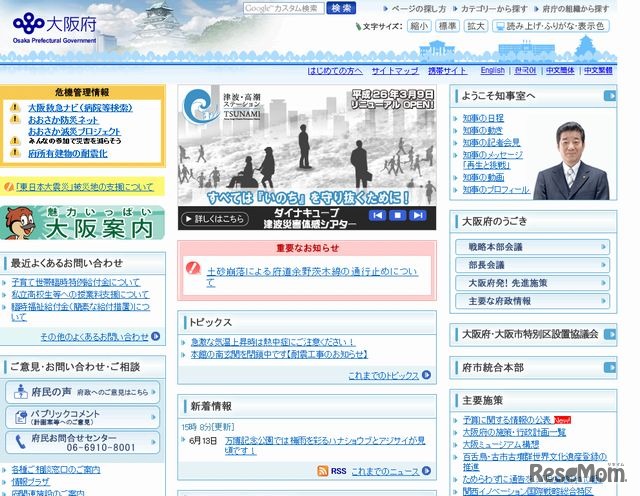Open 土砂崩落による府道余野茨木線の通行止め notice
Viewport: 640px width, 496px height.
click(x=312, y=277)
